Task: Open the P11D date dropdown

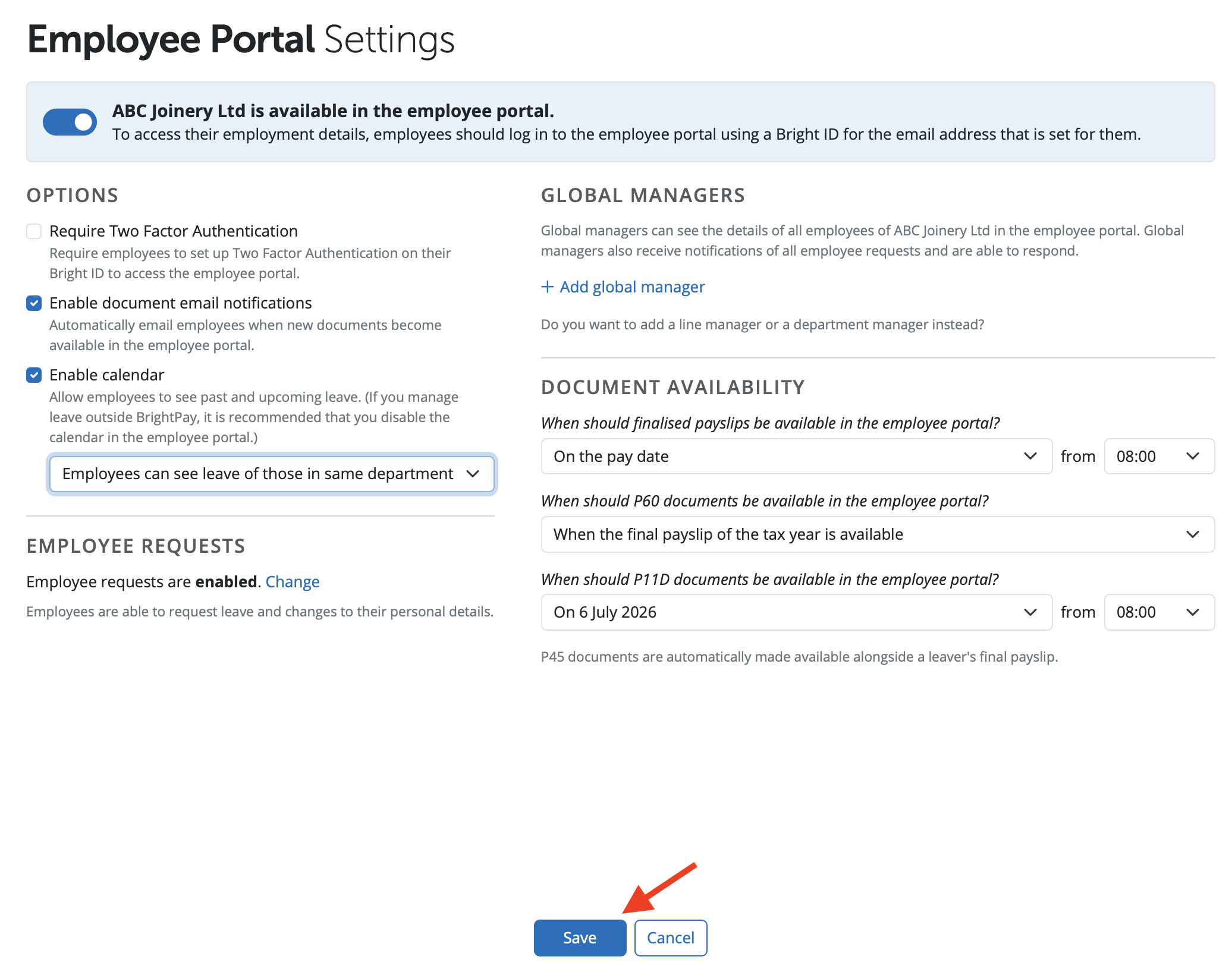Action: (796, 612)
